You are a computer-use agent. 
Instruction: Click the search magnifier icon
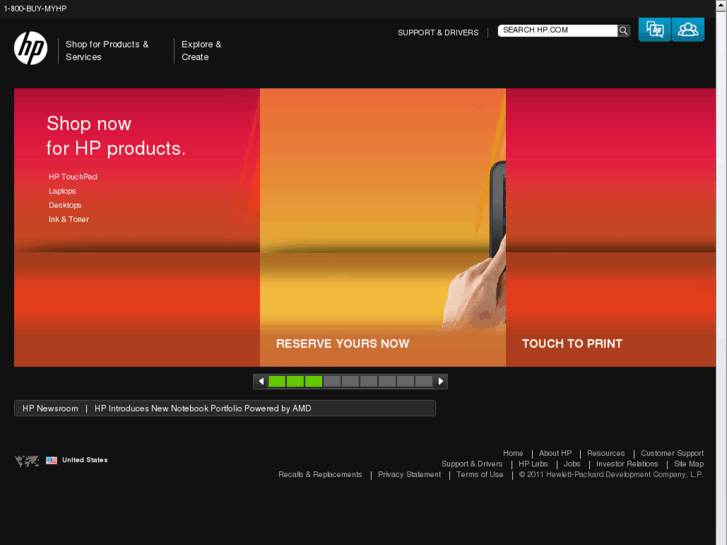[x=624, y=31]
